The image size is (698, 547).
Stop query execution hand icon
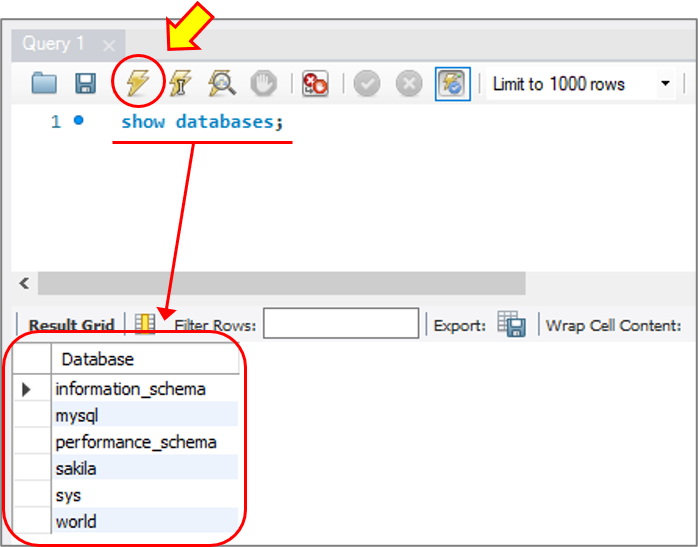[x=264, y=83]
